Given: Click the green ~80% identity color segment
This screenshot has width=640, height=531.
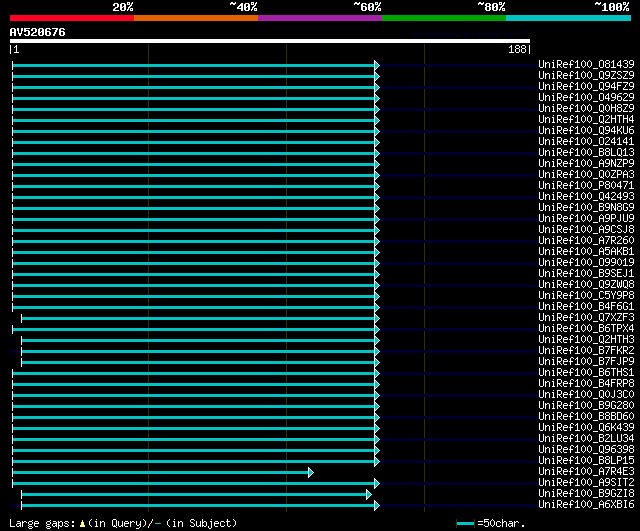Looking at the screenshot, I should [x=444, y=18].
